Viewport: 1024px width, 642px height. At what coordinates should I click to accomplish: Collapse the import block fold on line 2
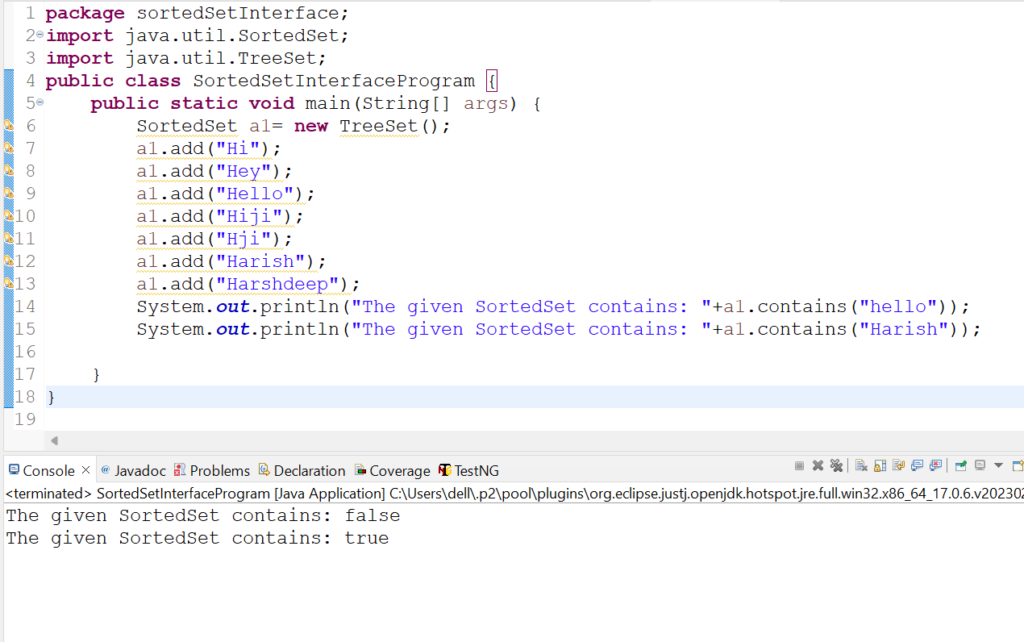pos(40,34)
